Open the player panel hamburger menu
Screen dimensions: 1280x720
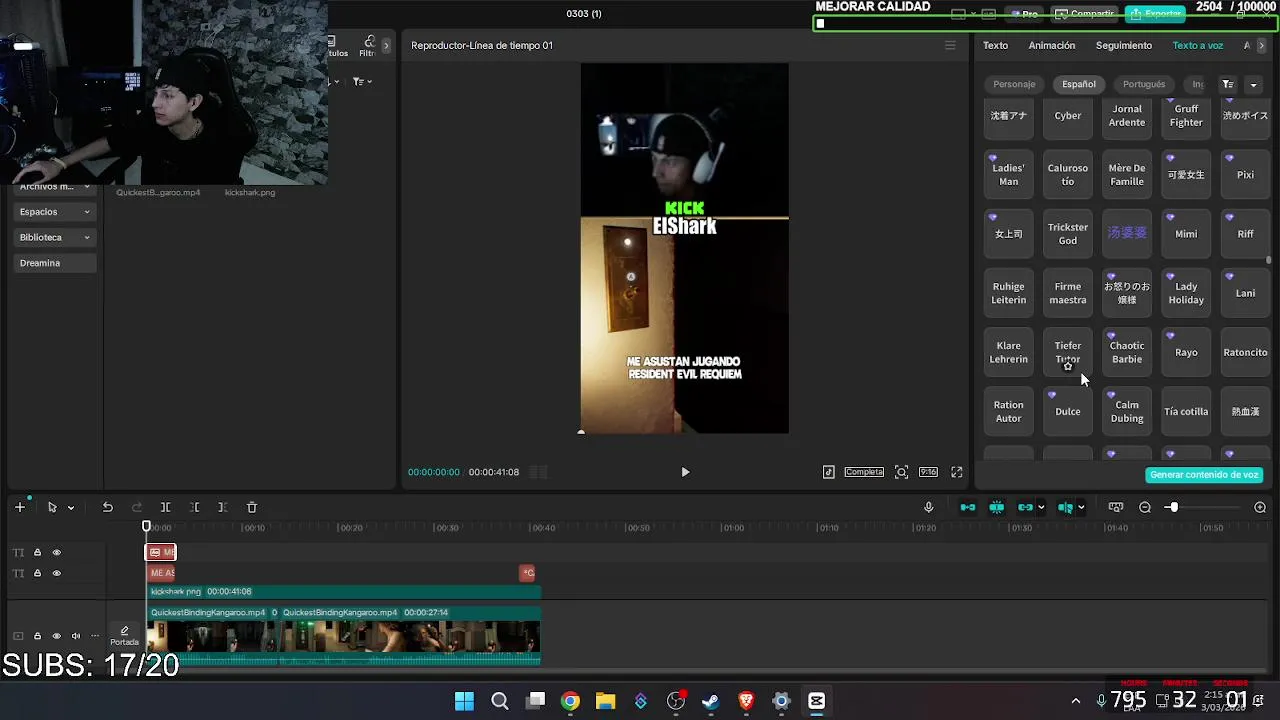[x=950, y=45]
